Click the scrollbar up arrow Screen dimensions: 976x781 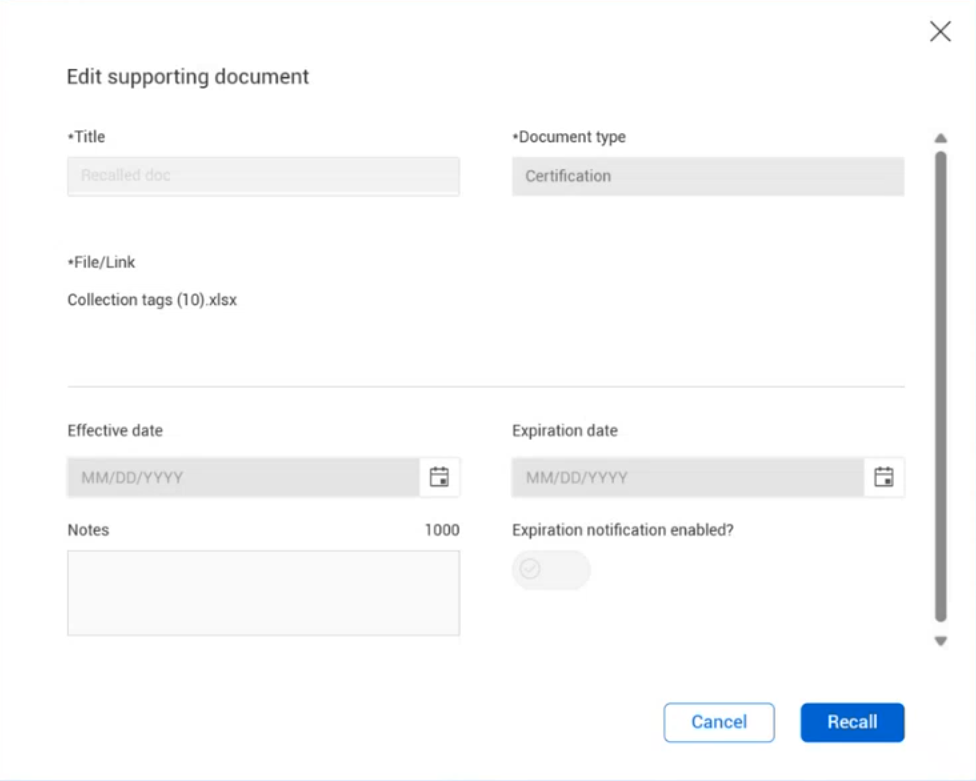(940, 138)
